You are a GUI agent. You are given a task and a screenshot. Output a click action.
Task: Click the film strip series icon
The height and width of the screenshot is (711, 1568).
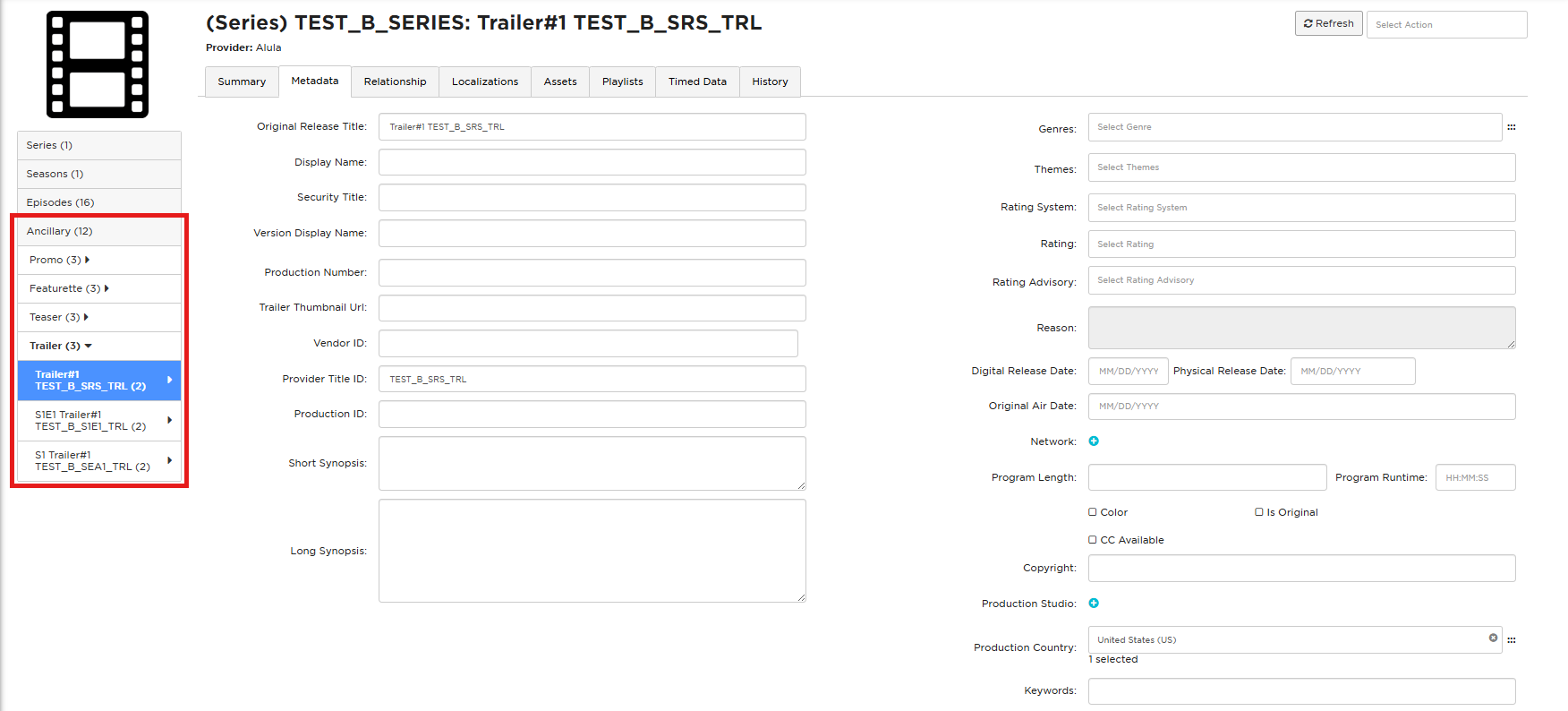pyautogui.click(x=98, y=64)
